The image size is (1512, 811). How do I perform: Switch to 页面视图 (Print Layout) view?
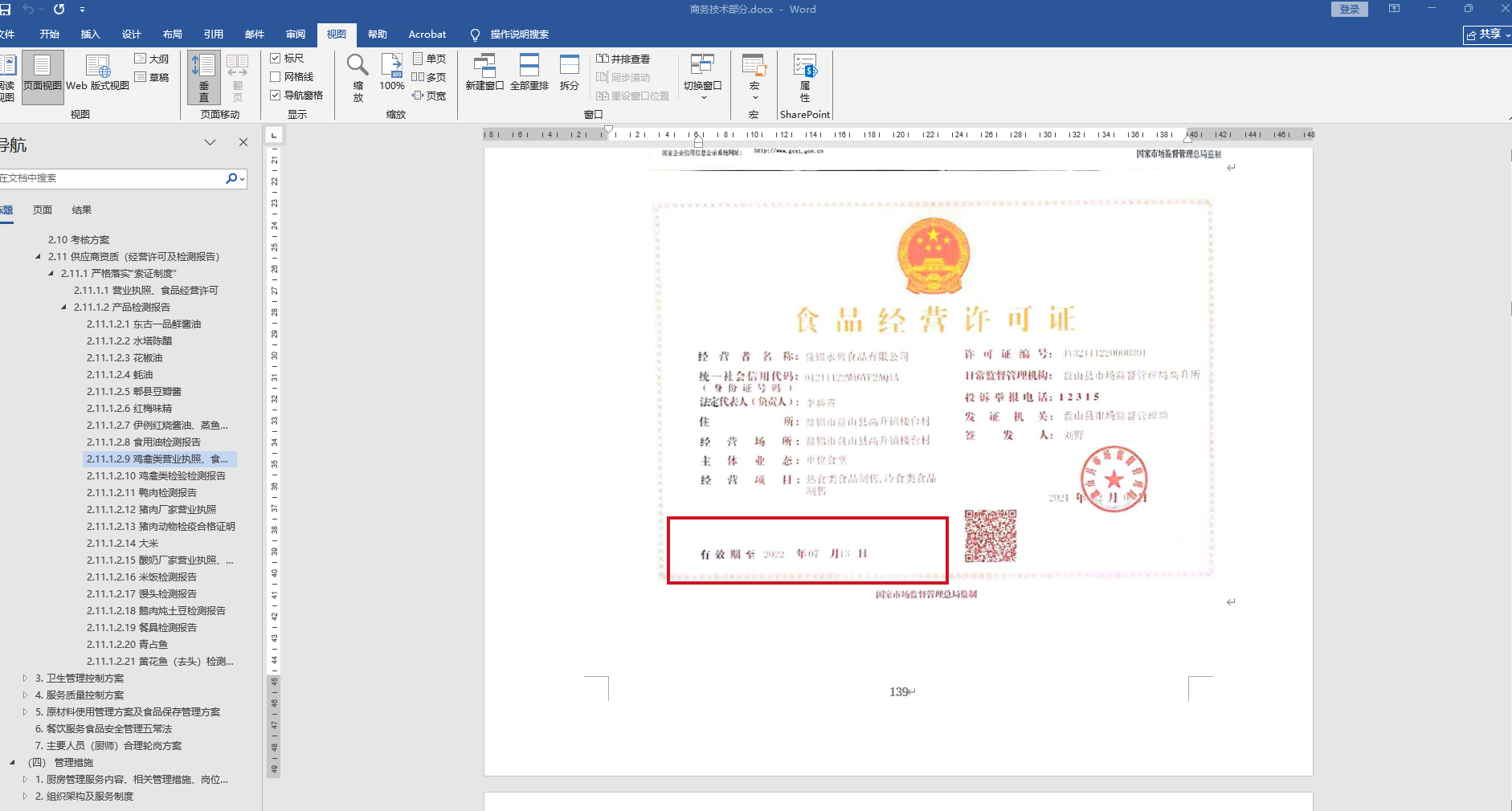point(43,77)
